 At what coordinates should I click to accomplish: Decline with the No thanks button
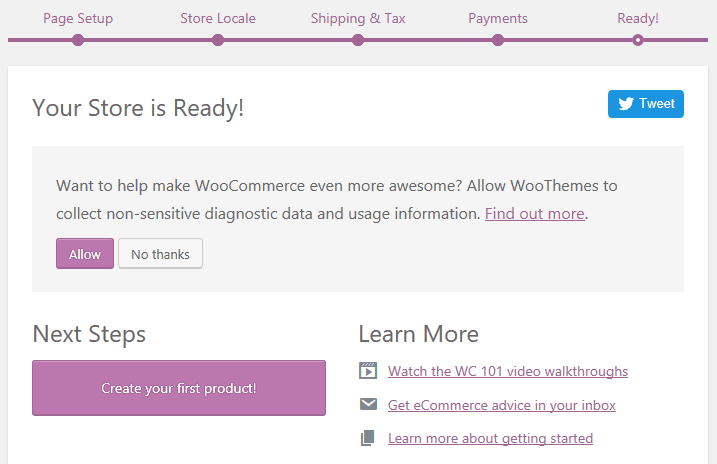(160, 254)
